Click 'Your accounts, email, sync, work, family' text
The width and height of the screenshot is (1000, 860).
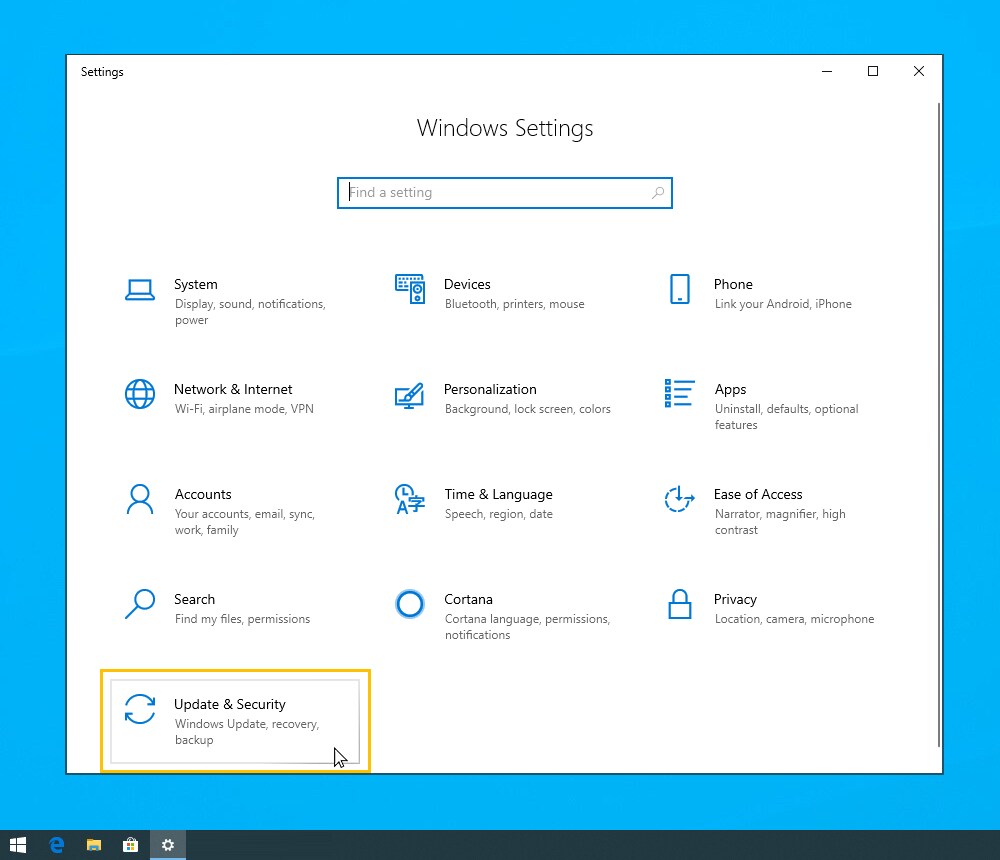click(244, 521)
